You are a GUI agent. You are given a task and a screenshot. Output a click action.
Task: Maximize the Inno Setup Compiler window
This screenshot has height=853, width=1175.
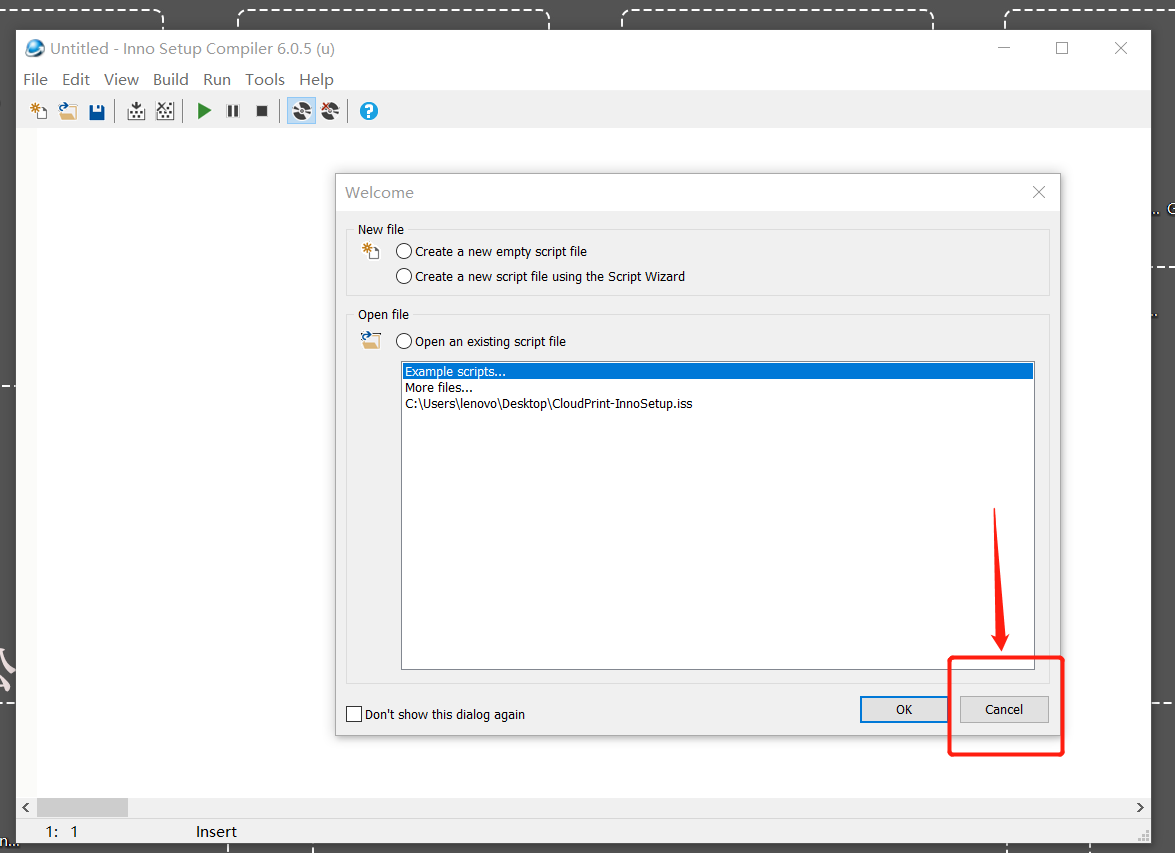click(1062, 48)
